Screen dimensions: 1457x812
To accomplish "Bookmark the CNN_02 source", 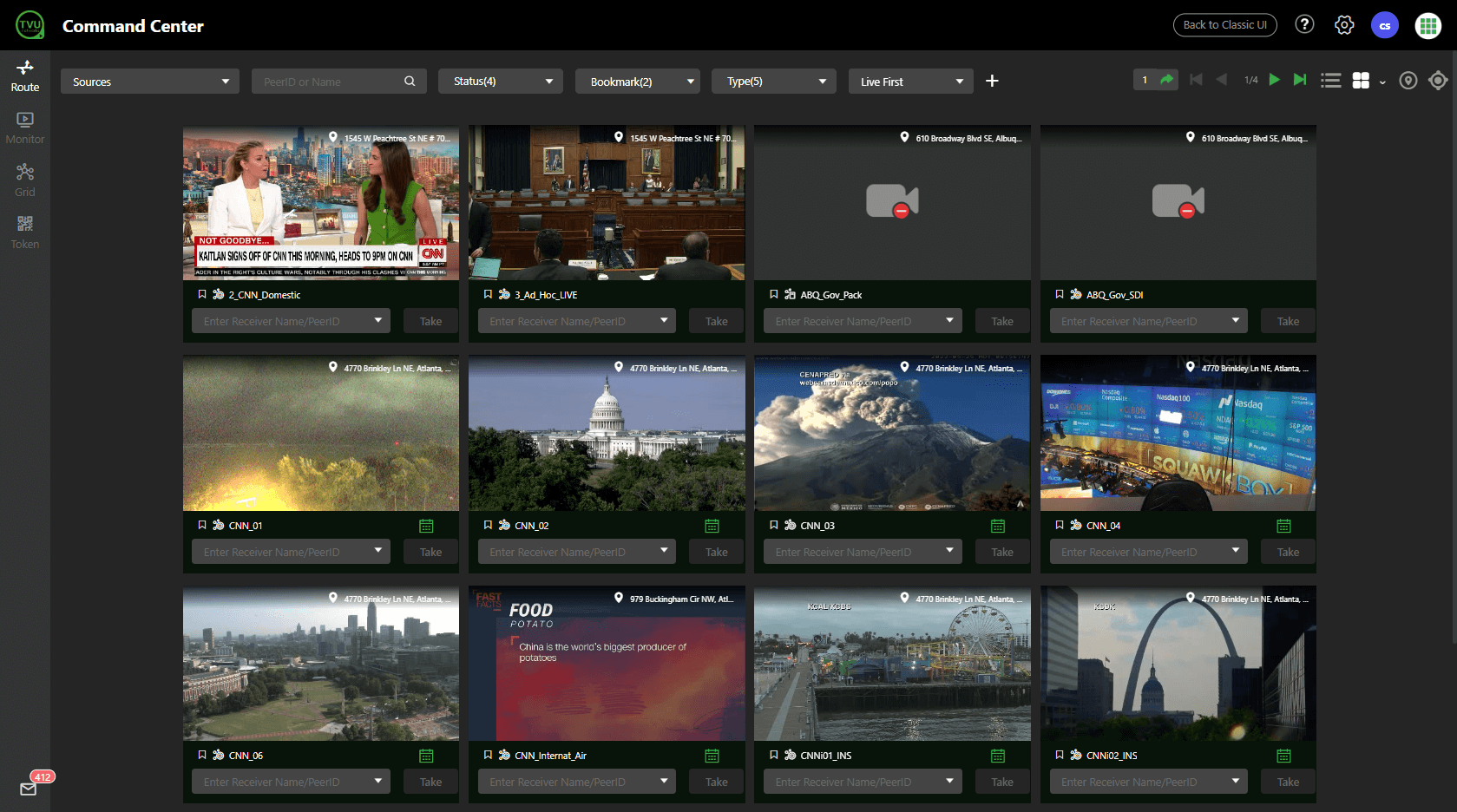I will pyautogui.click(x=488, y=526).
